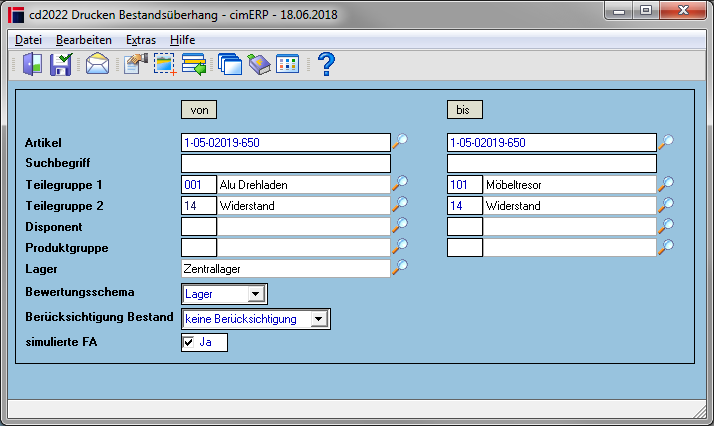Click the blue question mark help icon
Viewport: 714px width, 426px height.
[x=326, y=64]
